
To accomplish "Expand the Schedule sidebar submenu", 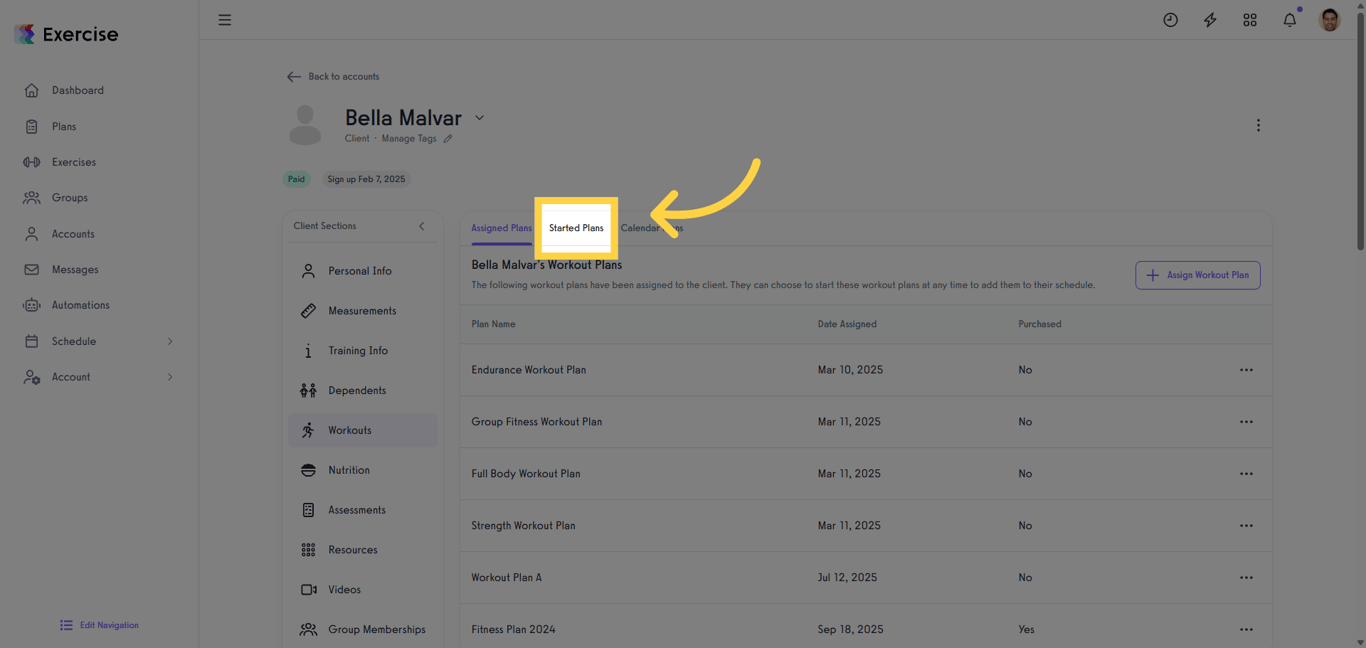I will coord(170,342).
